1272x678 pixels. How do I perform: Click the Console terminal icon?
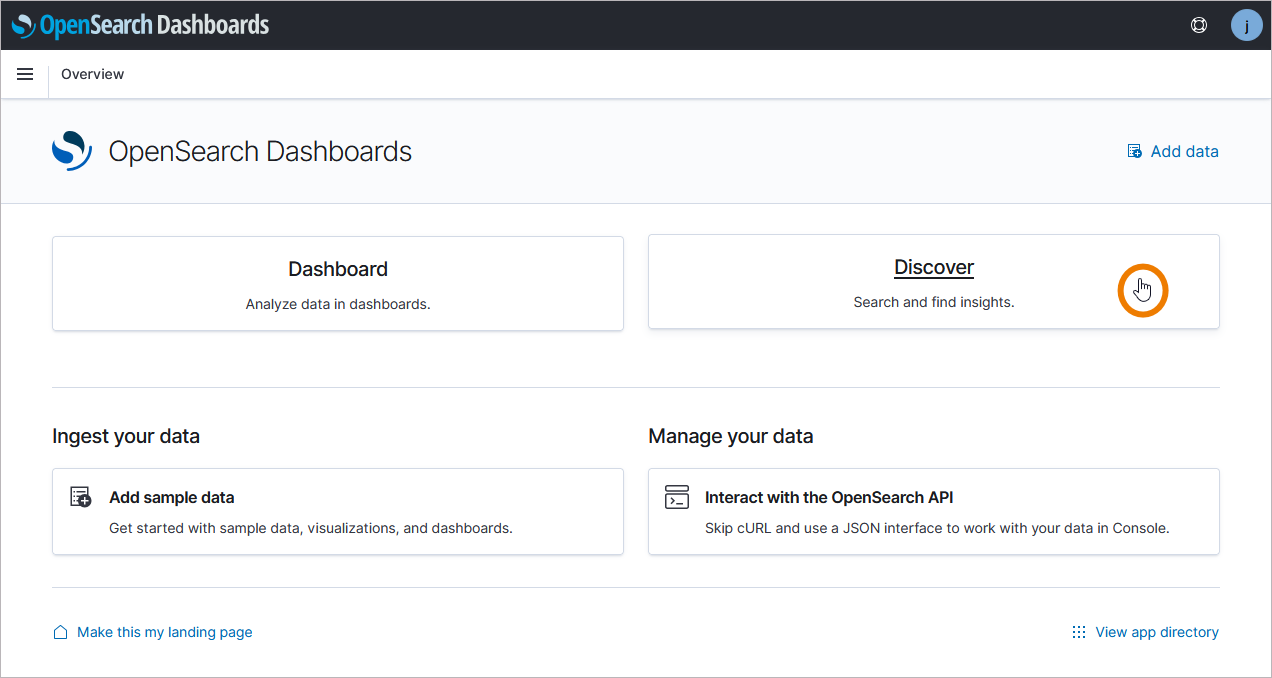(x=677, y=497)
